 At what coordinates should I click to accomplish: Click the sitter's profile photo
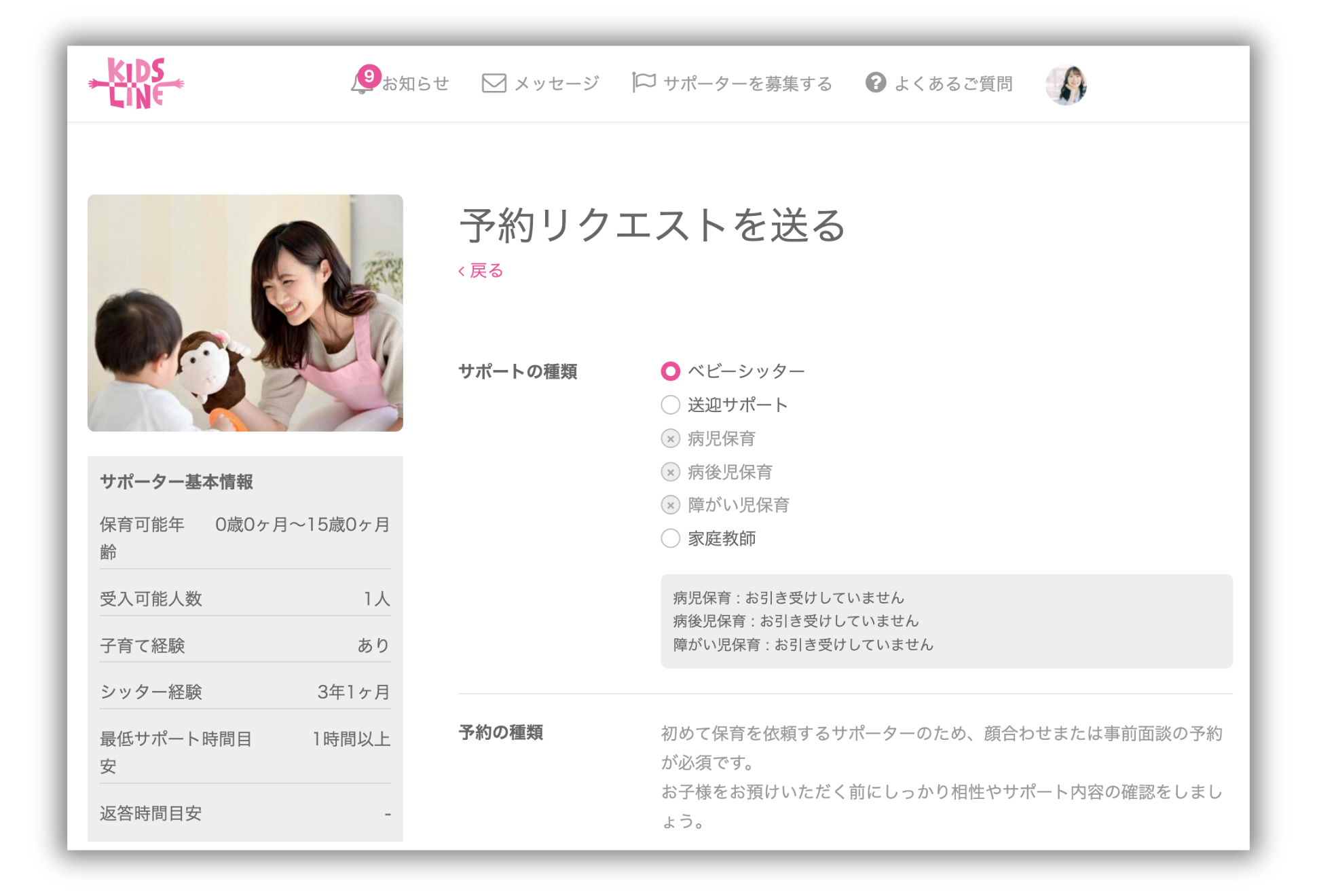pos(245,313)
